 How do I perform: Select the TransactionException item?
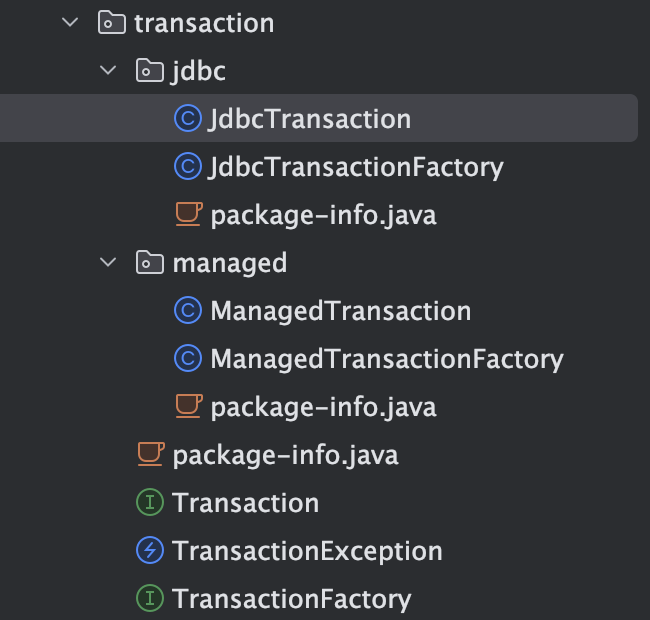[x=307, y=551]
